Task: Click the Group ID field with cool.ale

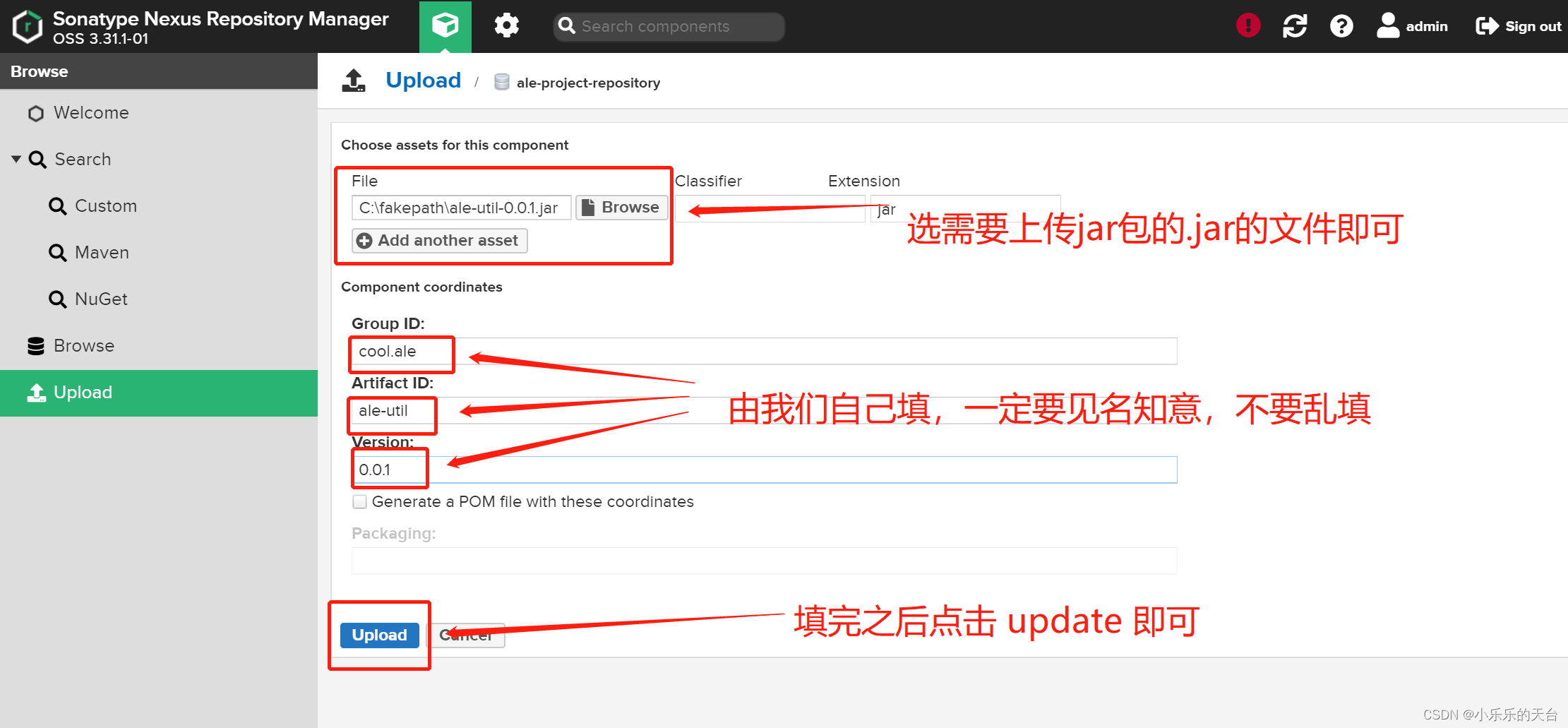Action: coord(764,351)
